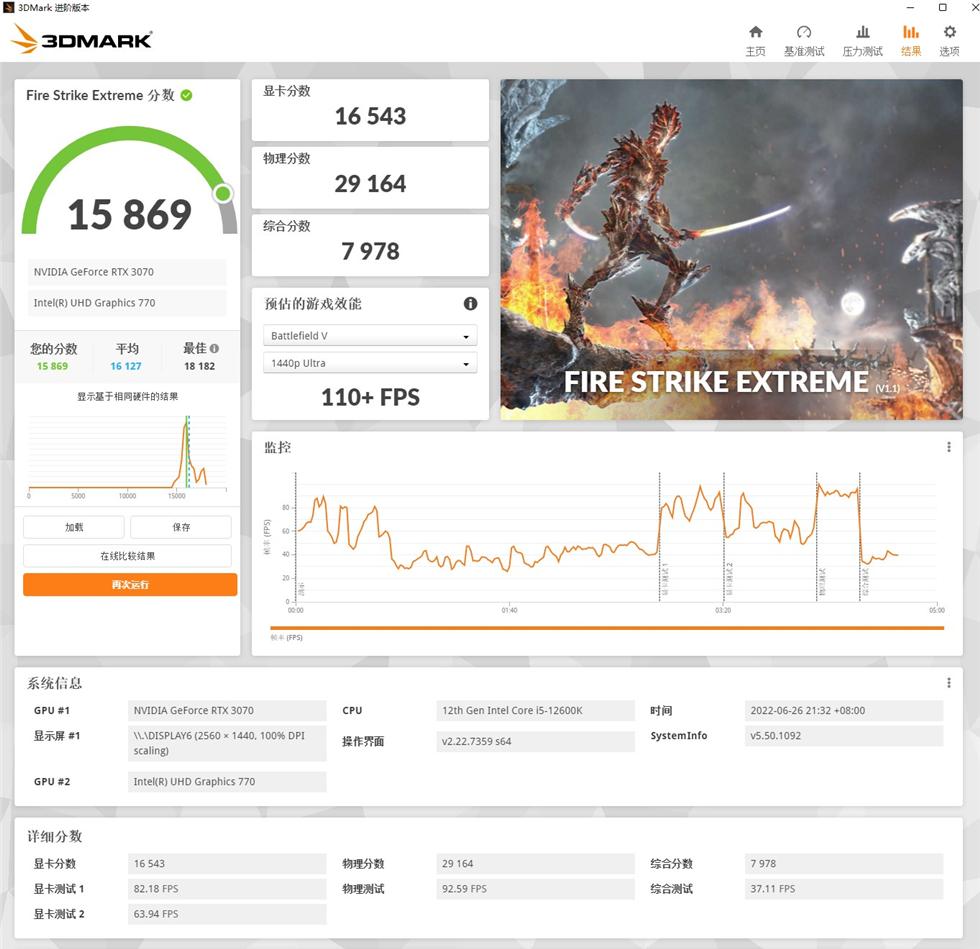980x949 pixels.
Task: Click the GPU #2 Intel UHD Graphics value
Action: (227, 781)
